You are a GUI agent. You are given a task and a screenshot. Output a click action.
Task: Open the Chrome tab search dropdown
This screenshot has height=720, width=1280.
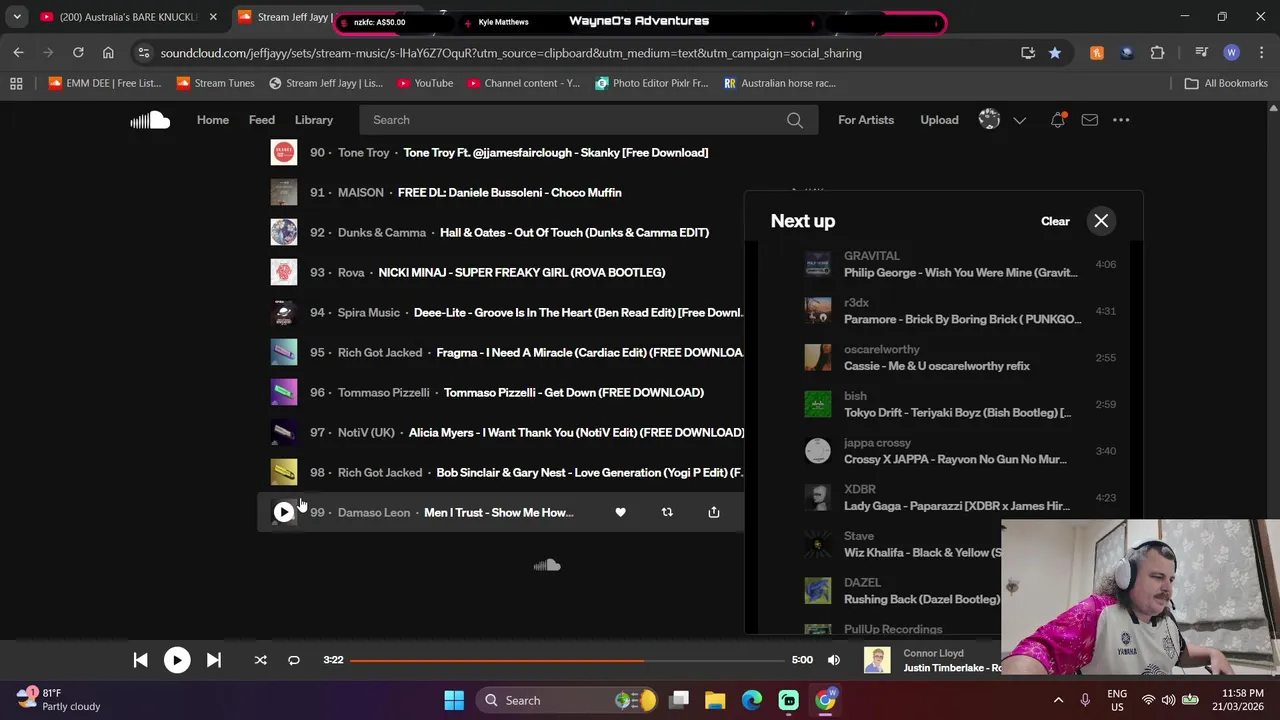point(17,17)
